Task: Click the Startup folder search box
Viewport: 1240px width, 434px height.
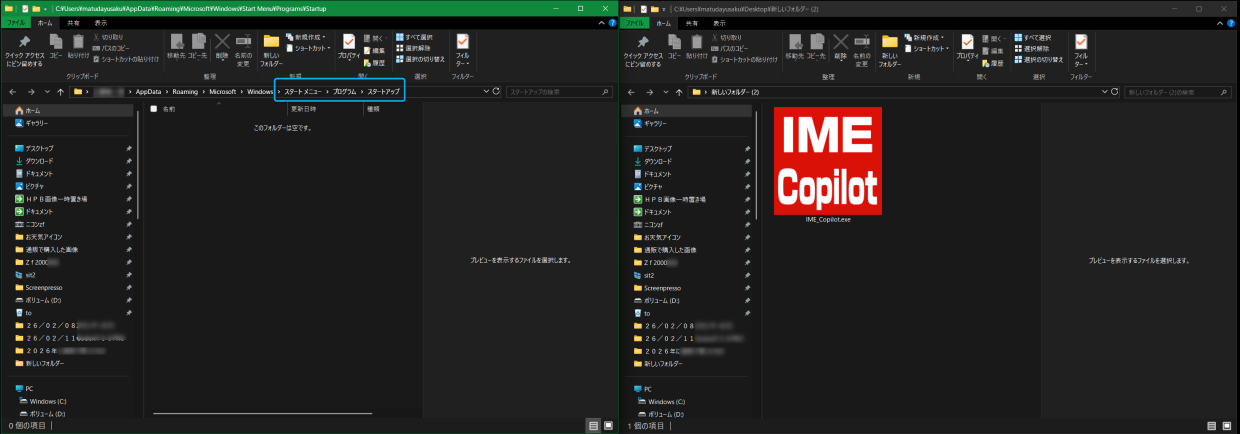Action: (558, 91)
